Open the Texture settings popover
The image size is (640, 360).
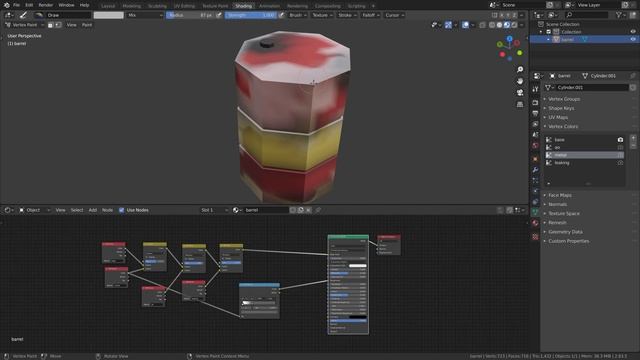(322, 15)
